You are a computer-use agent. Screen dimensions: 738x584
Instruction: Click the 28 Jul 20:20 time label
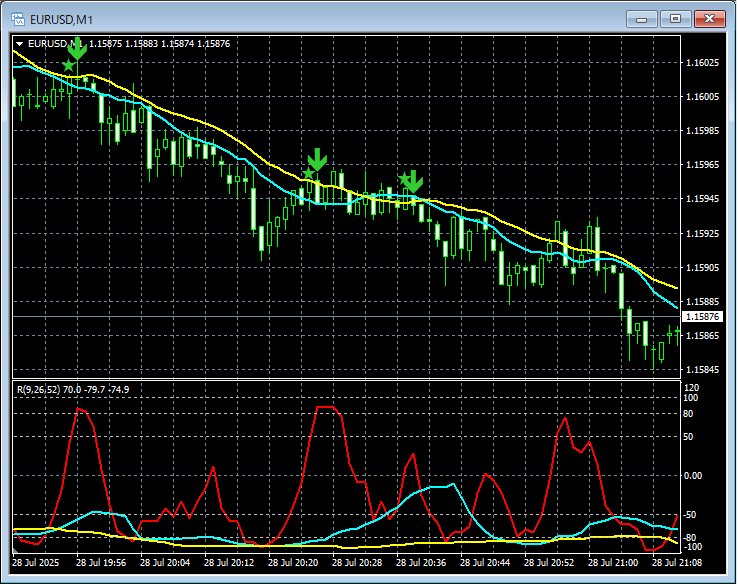pos(293,563)
